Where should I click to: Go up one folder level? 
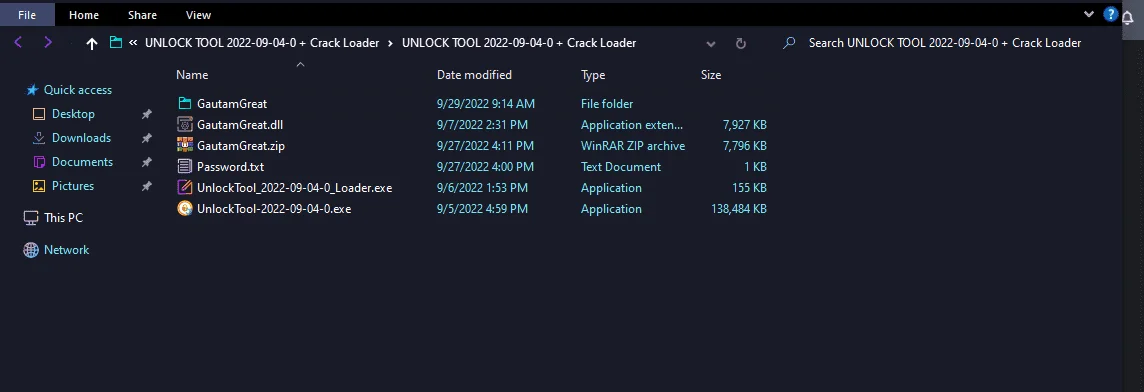(92, 43)
